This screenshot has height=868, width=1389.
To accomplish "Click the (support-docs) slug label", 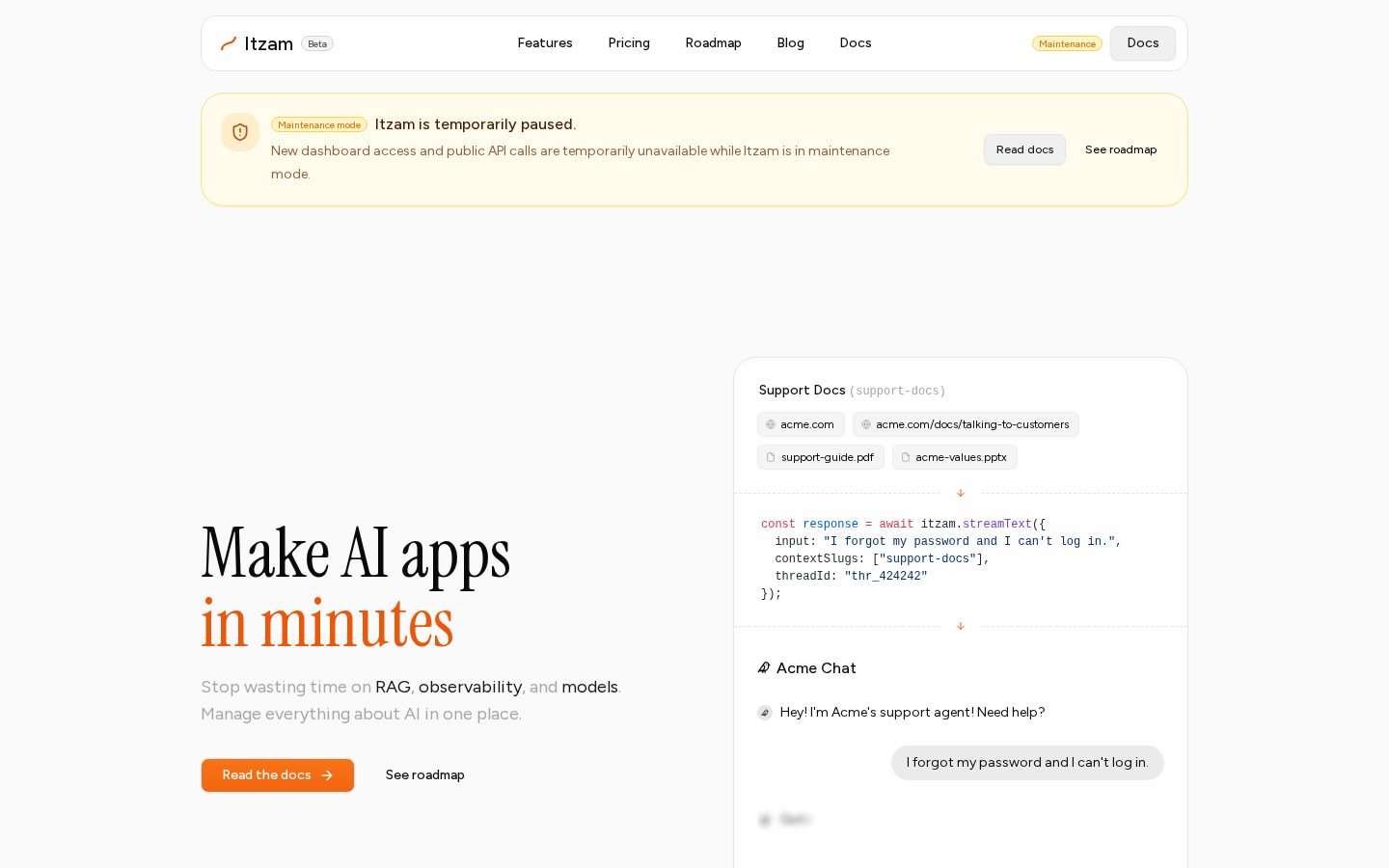I will [897, 392].
